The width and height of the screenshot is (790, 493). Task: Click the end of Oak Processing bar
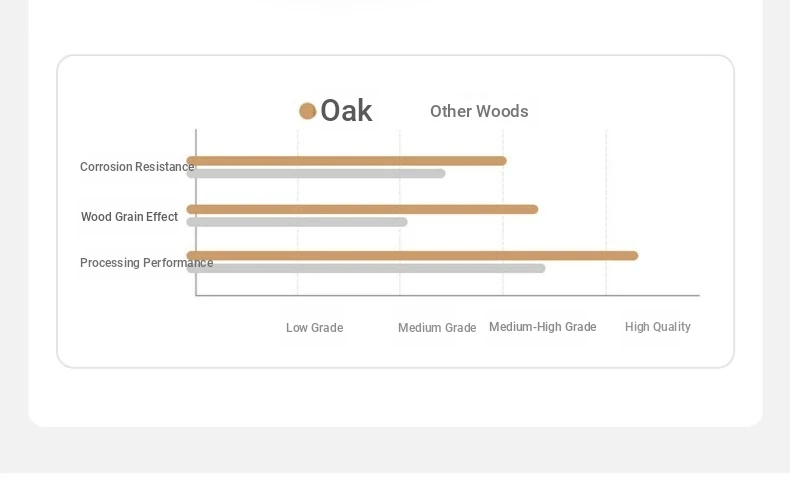click(x=634, y=255)
